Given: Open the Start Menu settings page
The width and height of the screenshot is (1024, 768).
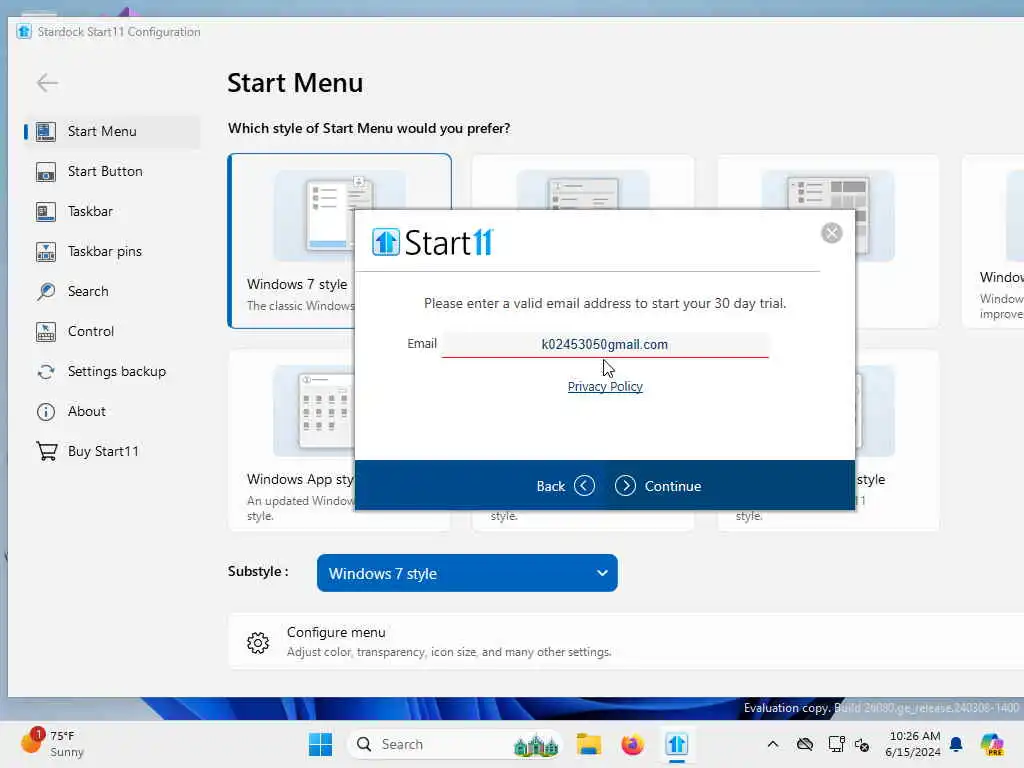Looking at the screenshot, I should coord(112,132).
